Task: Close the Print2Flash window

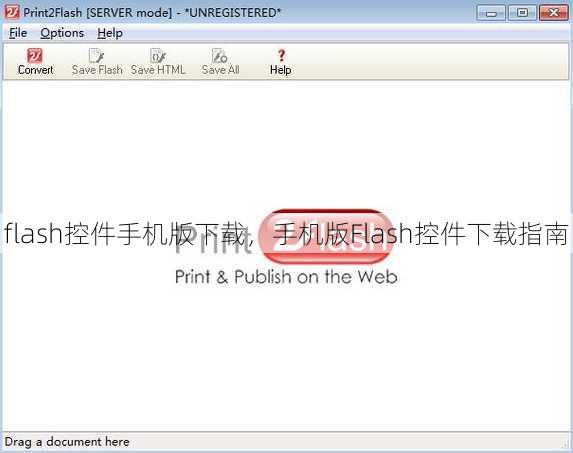Action: pos(554,13)
